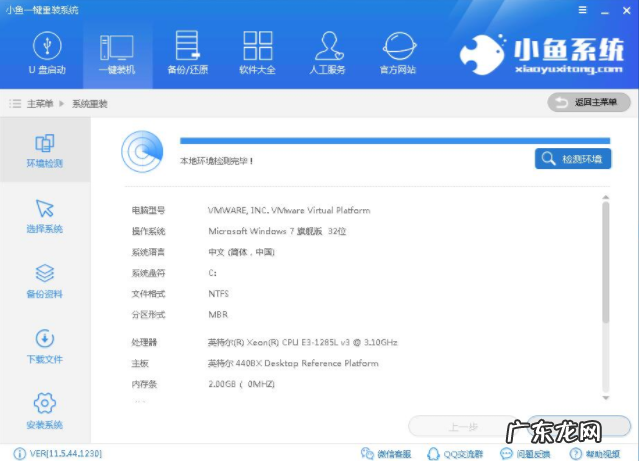Viewport: 640px width, 461px height.
Task: Click the scrollbar up arrow in the info list
Action: tap(606, 198)
